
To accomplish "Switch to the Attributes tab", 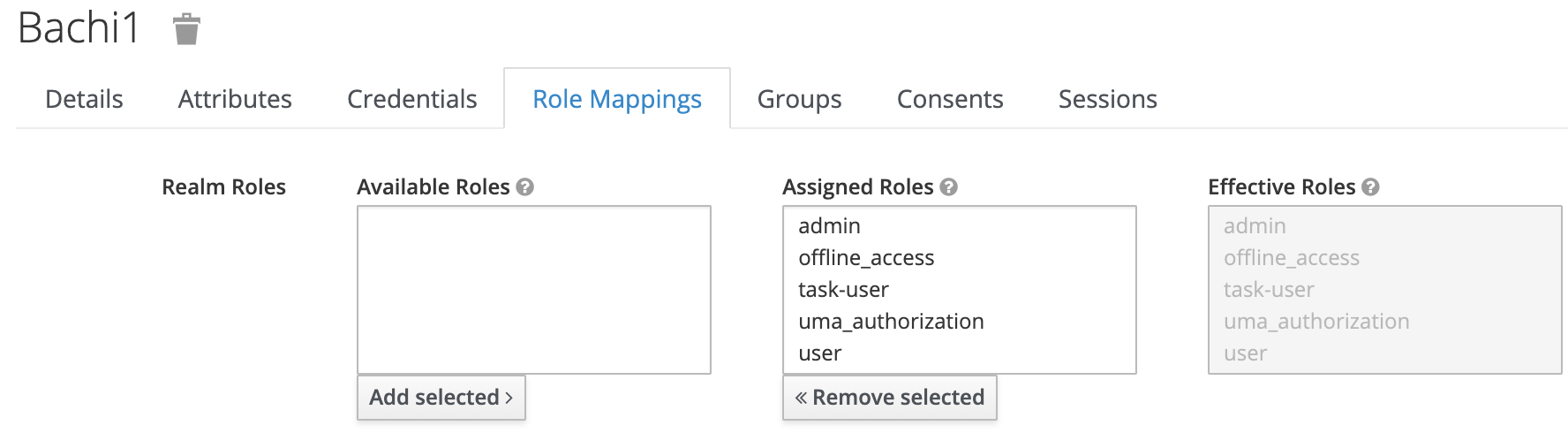I will click(x=235, y=99).
